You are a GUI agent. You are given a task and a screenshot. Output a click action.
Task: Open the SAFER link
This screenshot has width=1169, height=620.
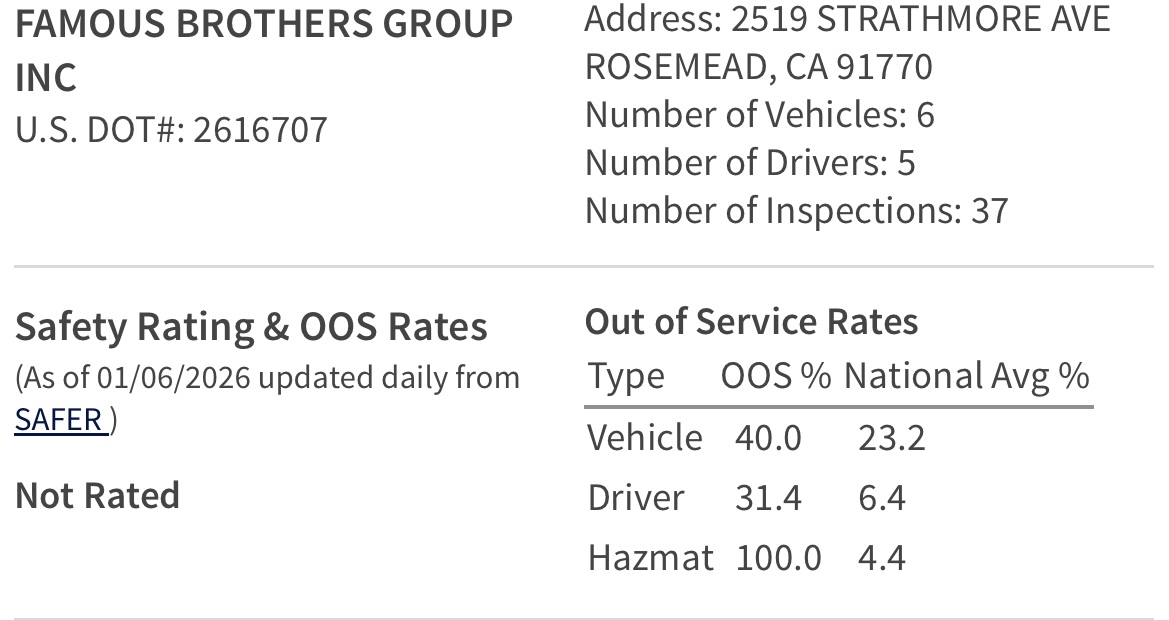60,420
